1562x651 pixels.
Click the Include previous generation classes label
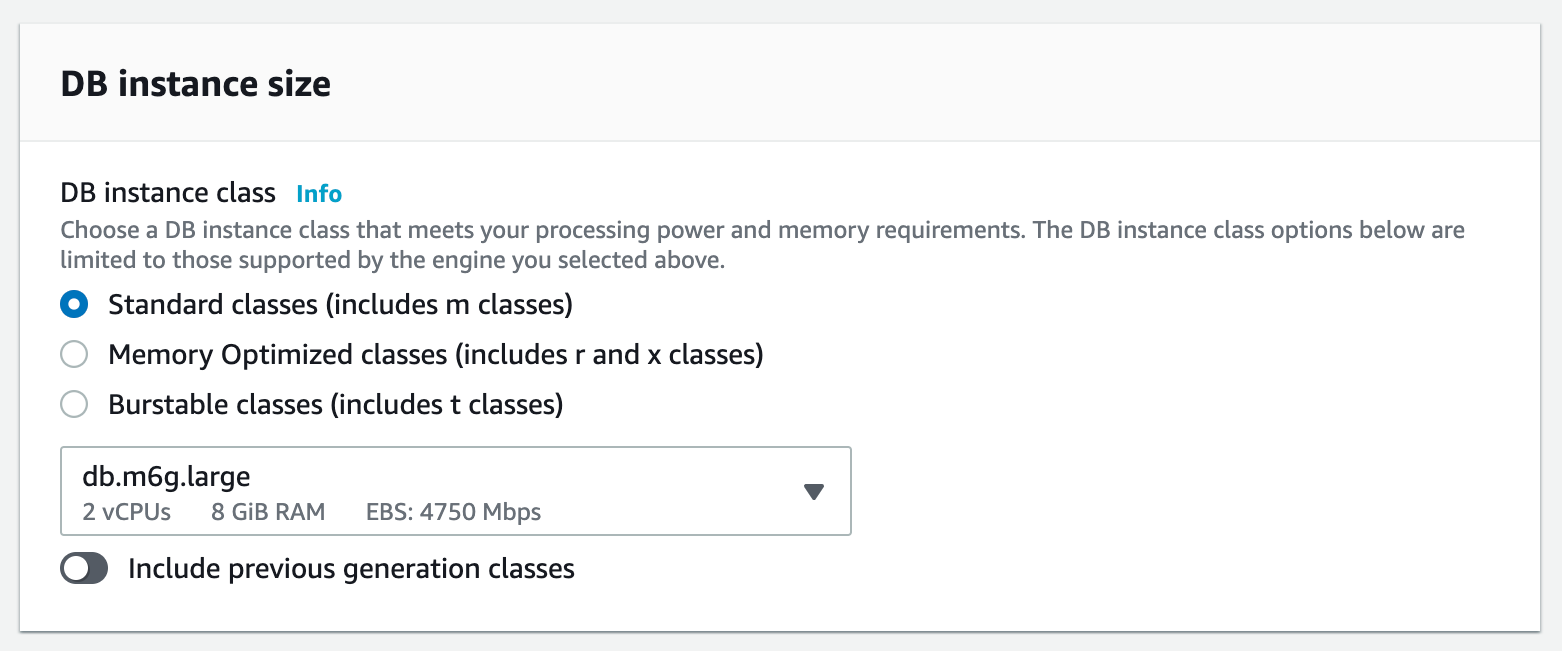pyautogui.click(x=349, y=568)
